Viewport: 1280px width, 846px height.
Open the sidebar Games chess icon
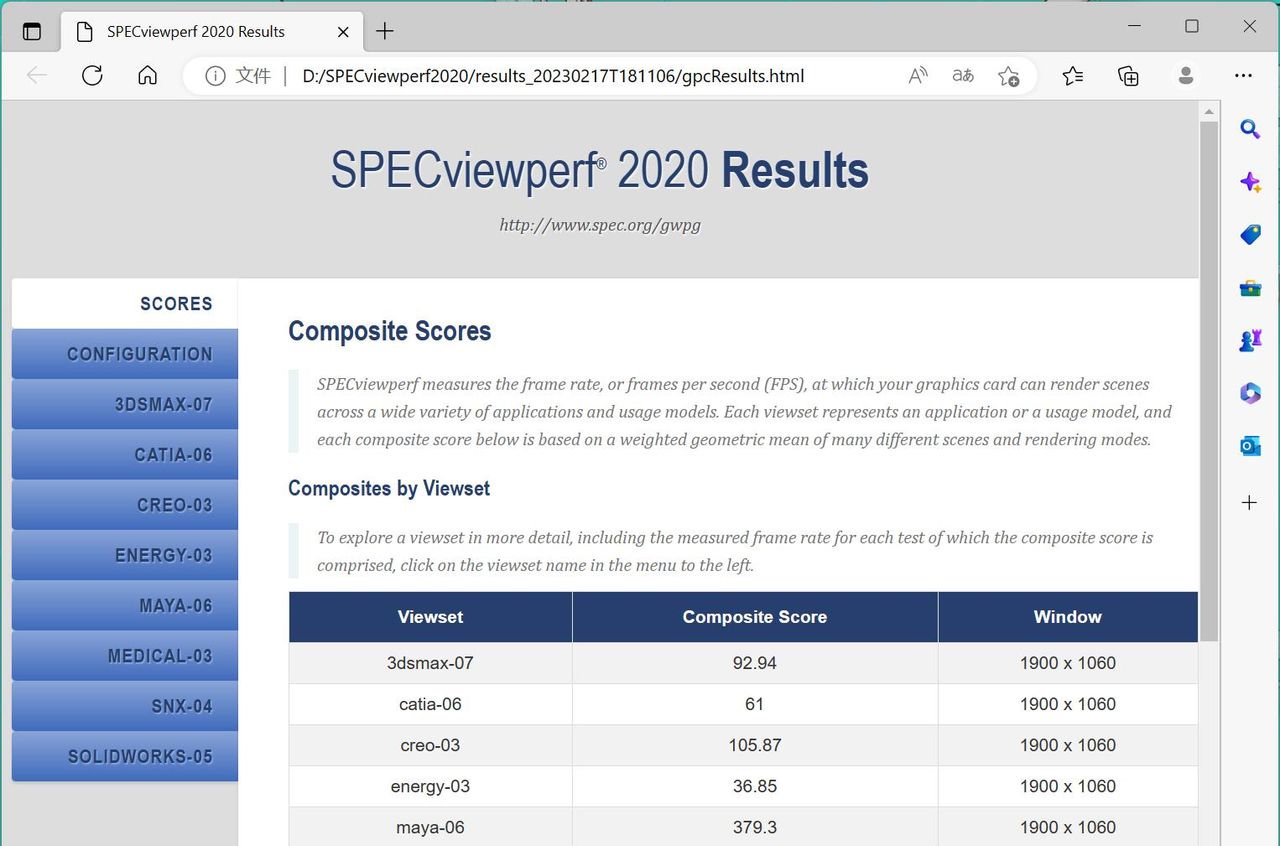pyautogui.click(x=1250, y=341)
